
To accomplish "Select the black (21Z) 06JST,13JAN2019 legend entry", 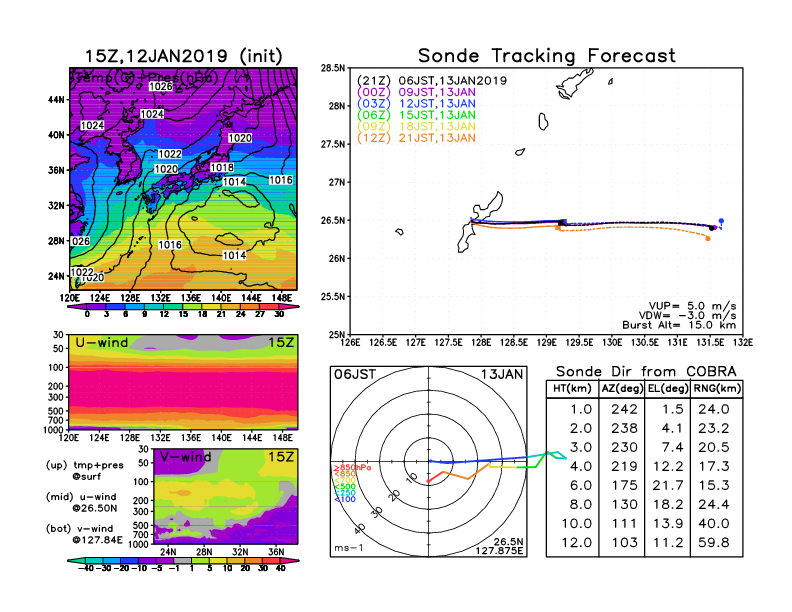I will click(431, 81).
